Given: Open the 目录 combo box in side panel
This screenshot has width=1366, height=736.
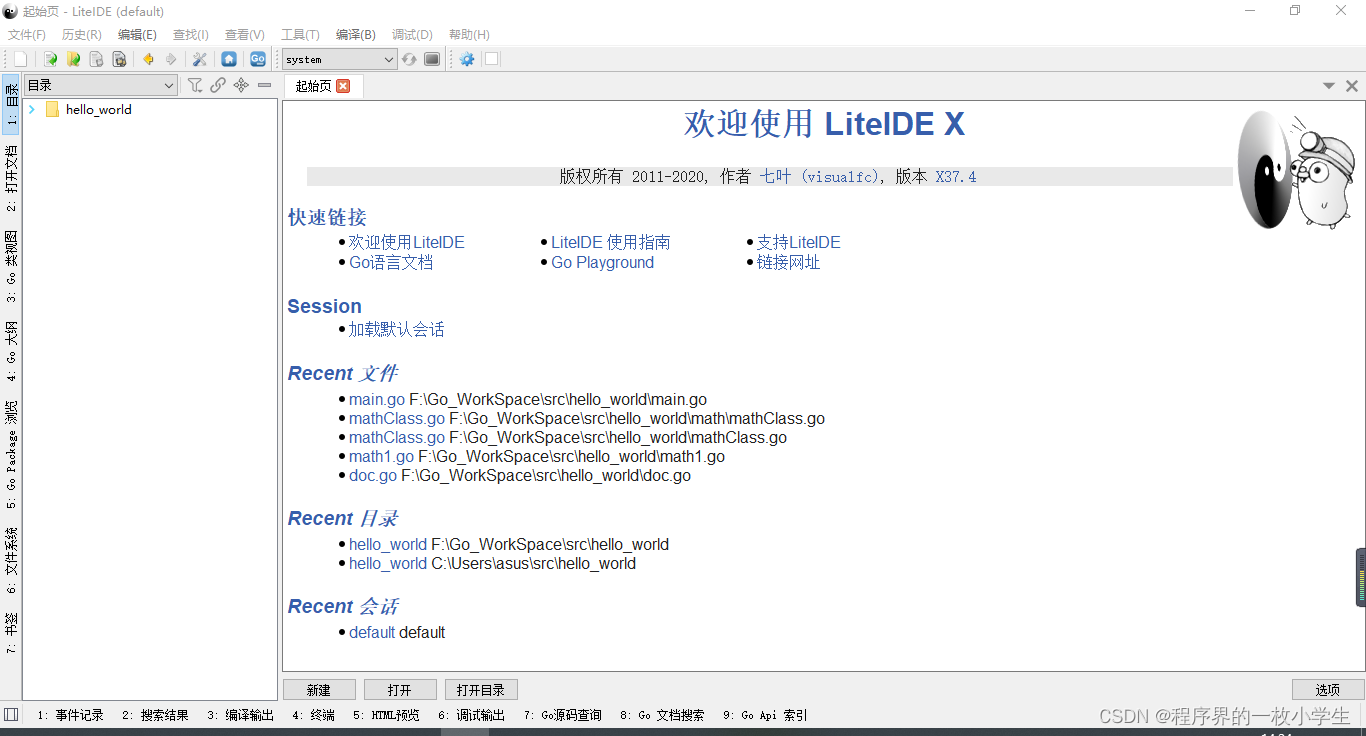Looking at the screenshot, I should coord(101,85).
